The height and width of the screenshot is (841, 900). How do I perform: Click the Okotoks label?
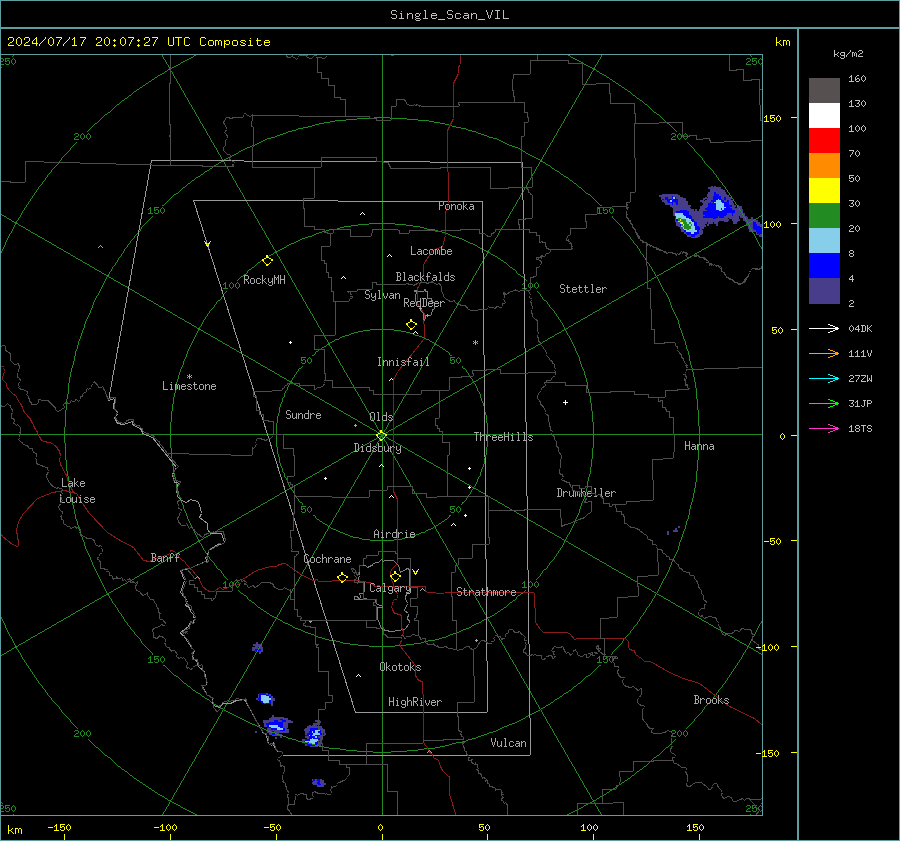[x=400, y=667]
